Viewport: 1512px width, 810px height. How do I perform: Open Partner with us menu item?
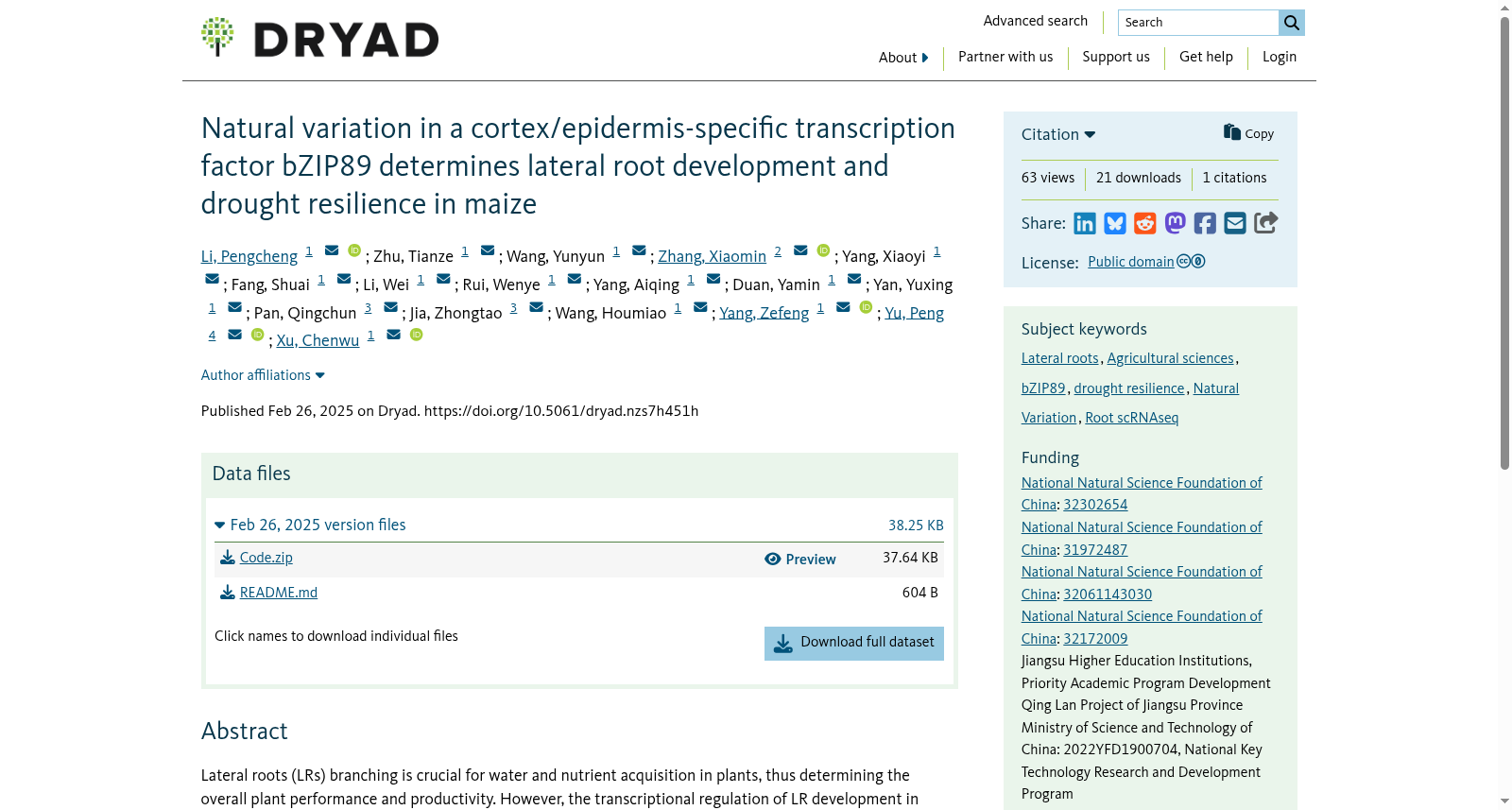click(1005, 57)
